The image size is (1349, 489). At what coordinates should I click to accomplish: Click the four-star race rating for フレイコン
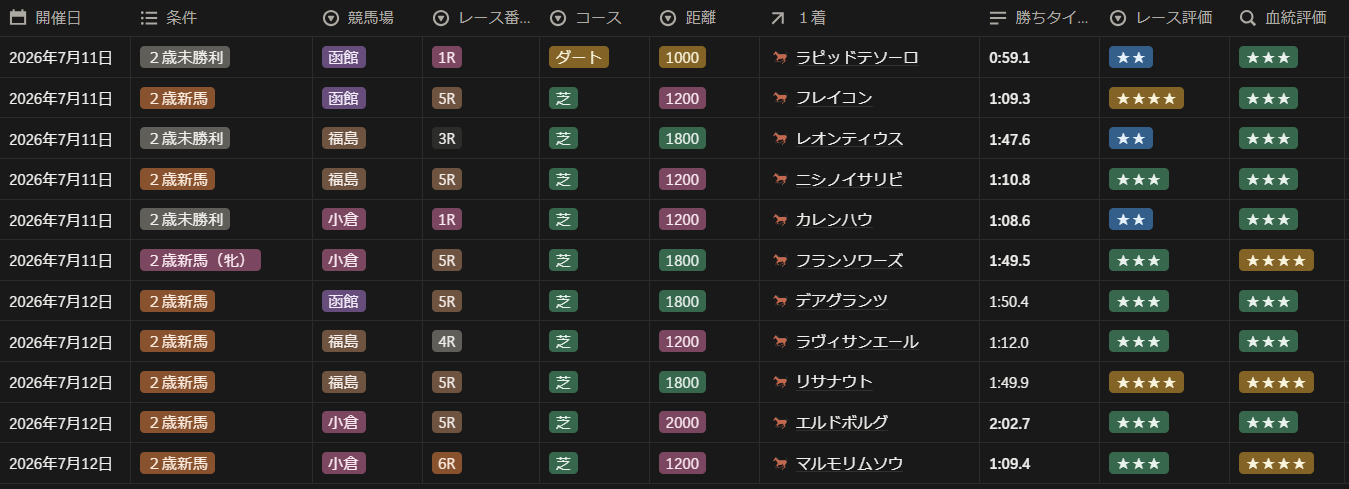click(x=1146, y=98)
